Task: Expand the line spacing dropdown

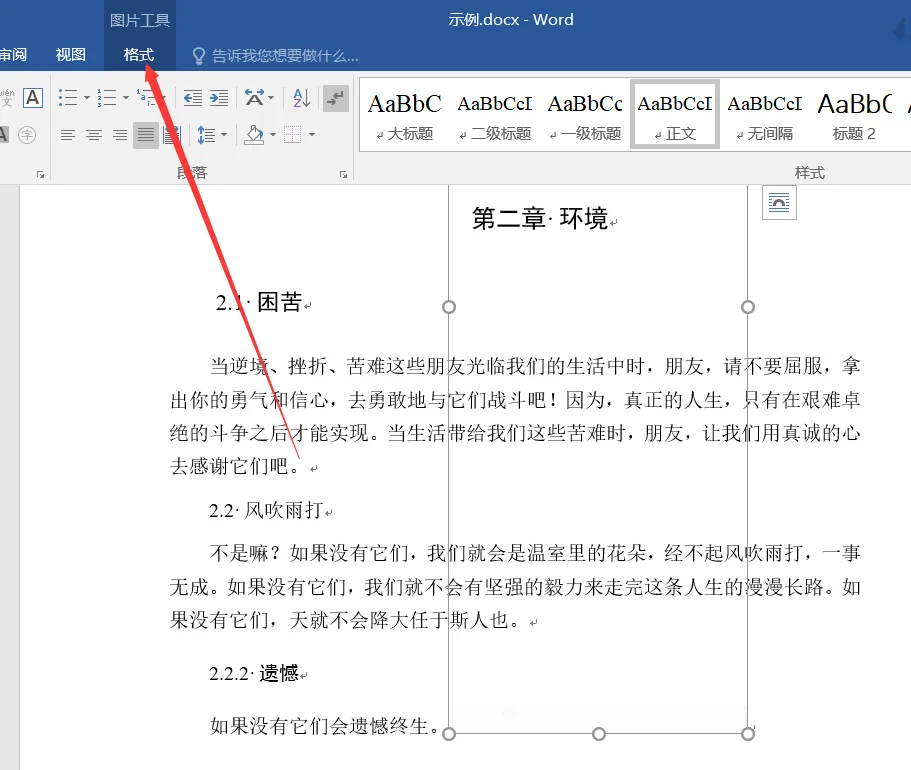Action: tap(224, 134)
